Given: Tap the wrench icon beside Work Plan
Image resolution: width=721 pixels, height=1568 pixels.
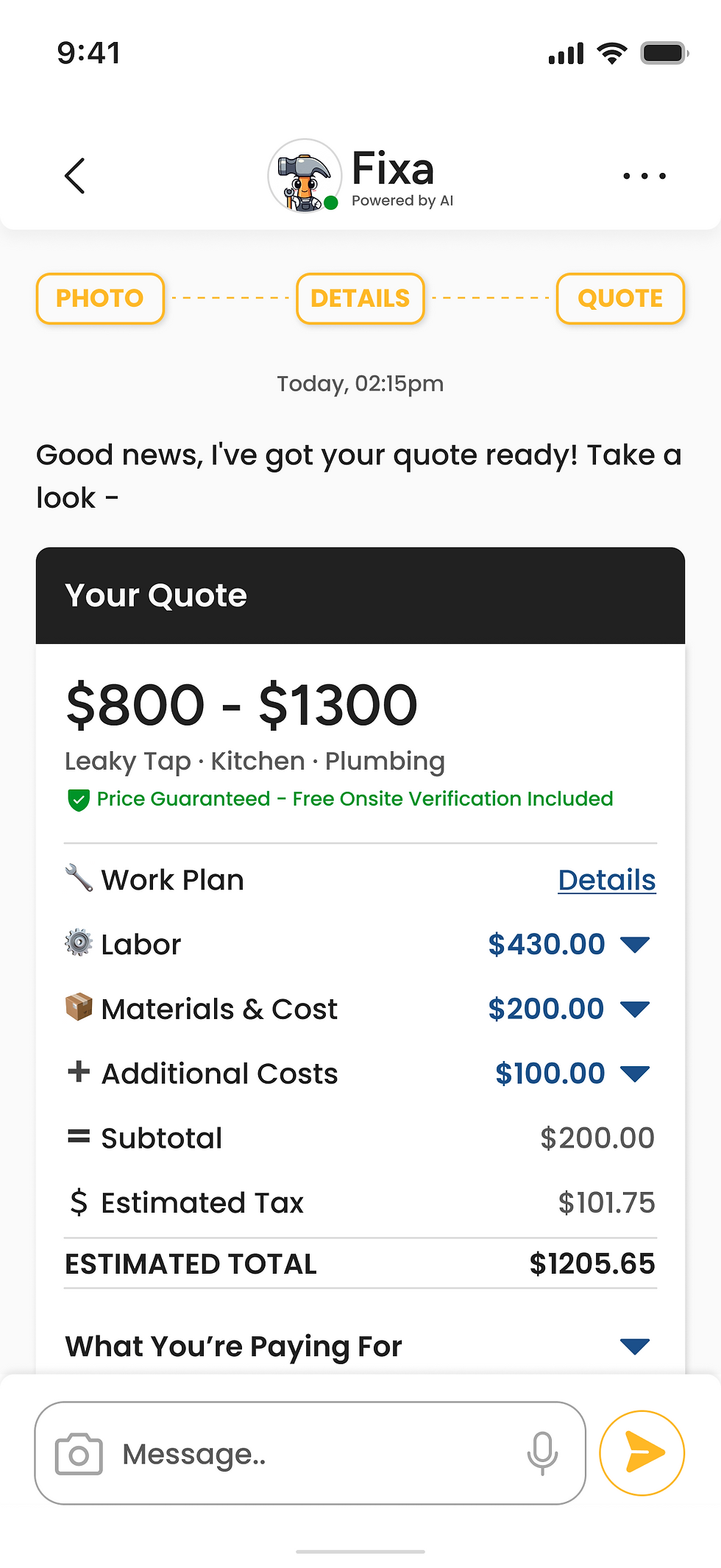Looking at the screenshot, I should point(79,879).
